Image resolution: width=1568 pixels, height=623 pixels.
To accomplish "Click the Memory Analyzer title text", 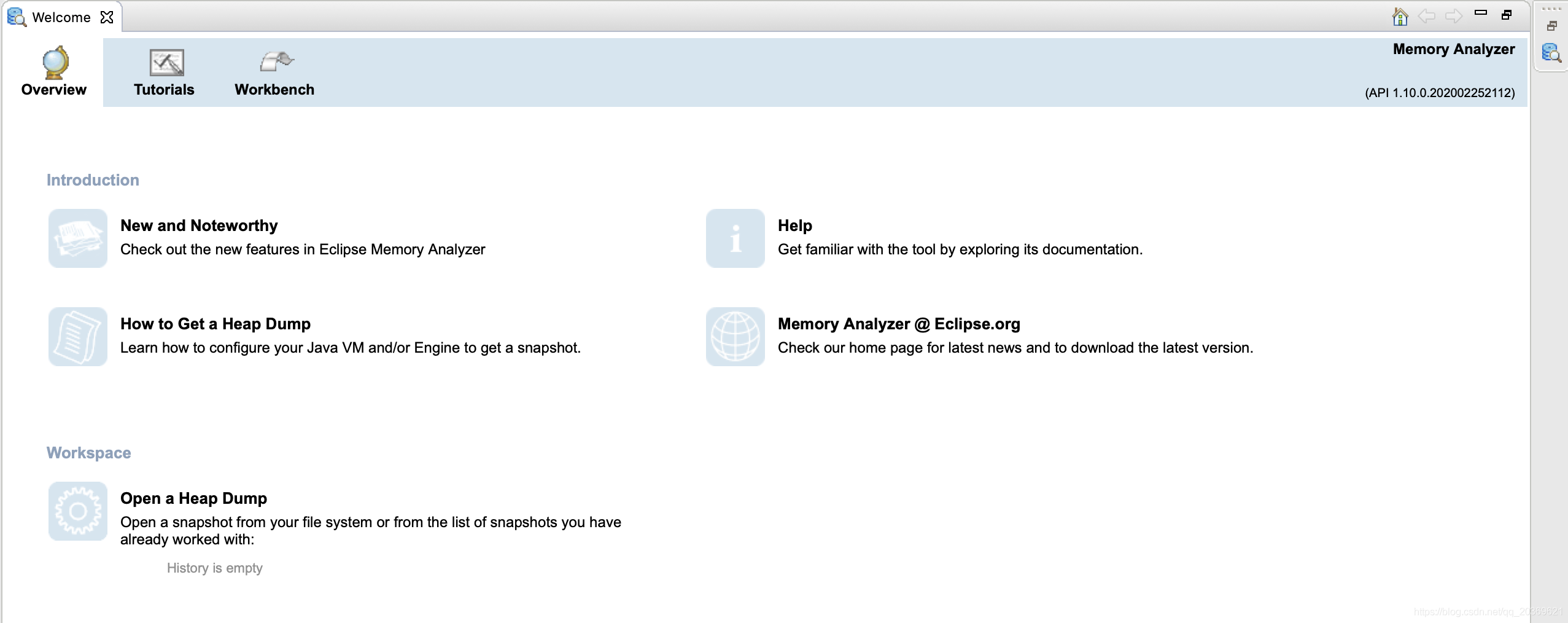I will [x=1454, y=49].
